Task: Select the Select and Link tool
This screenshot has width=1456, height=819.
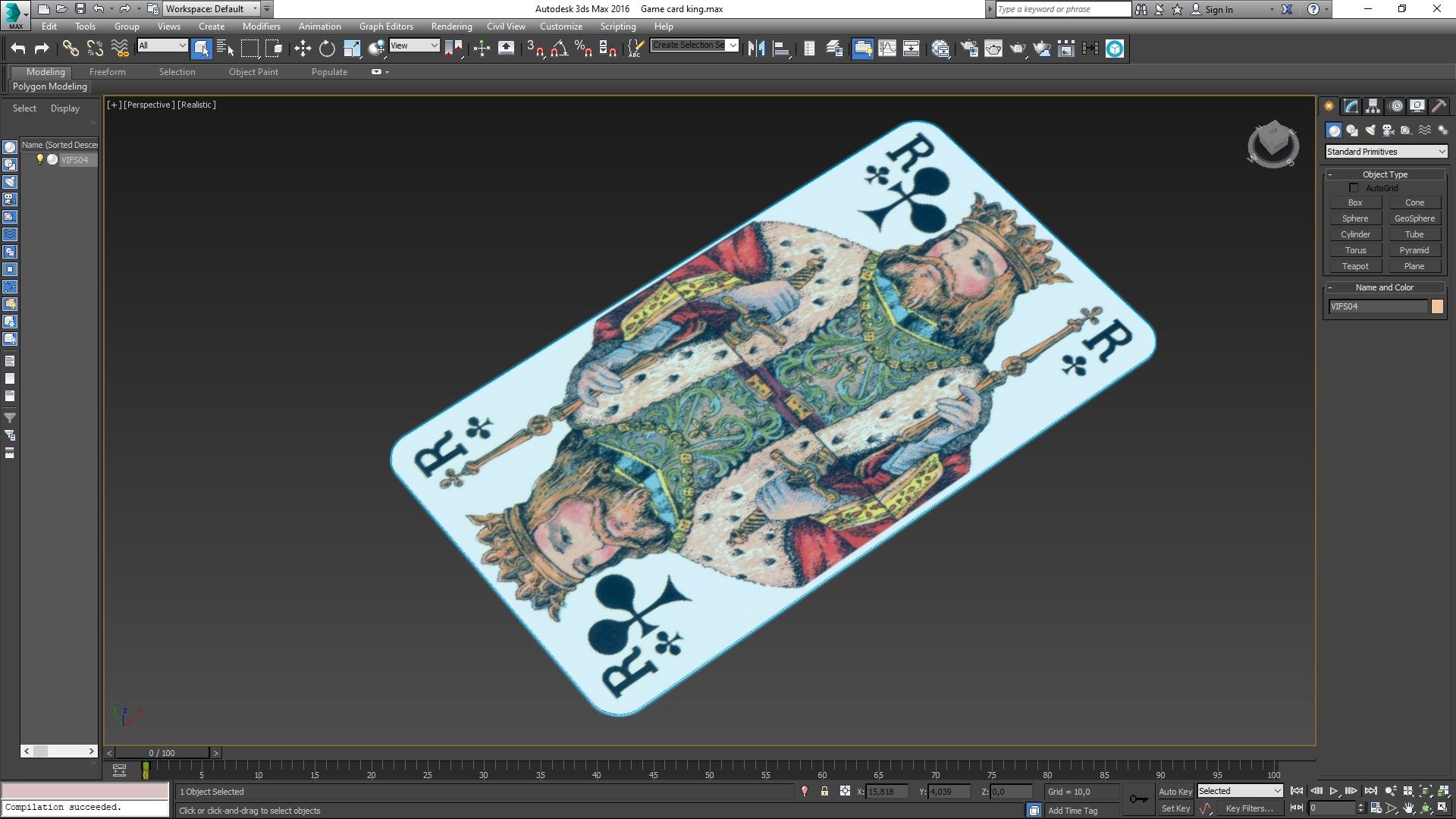Action: 71,49
